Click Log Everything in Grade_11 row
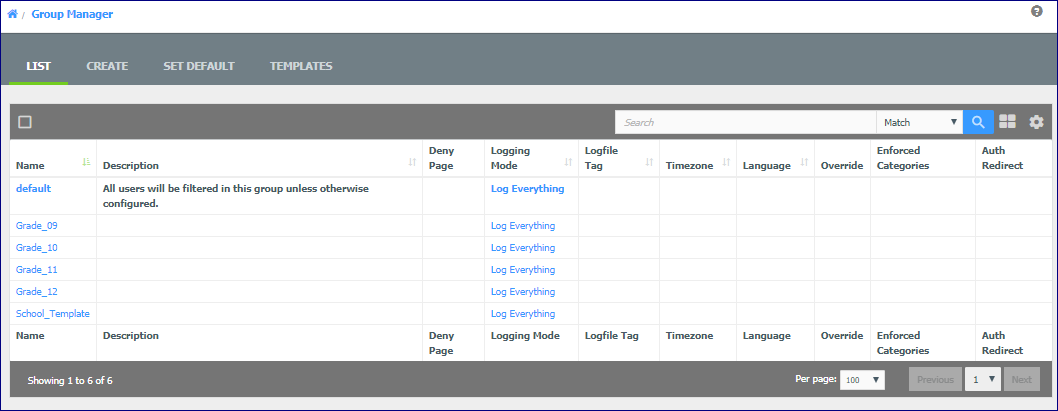 tap(523, 269)
